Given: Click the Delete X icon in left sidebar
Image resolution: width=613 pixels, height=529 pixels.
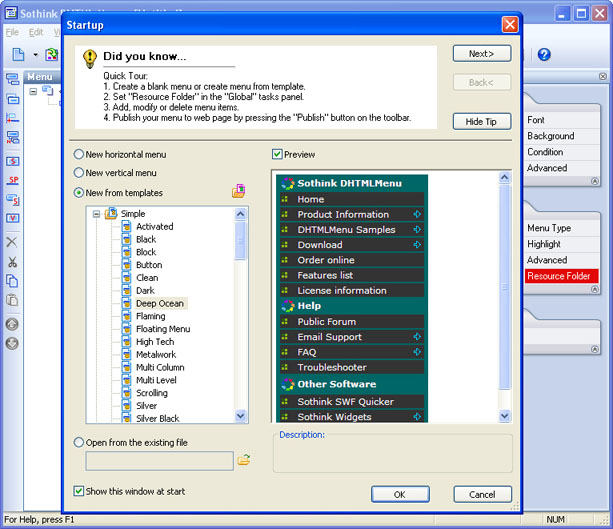Looking at the screenshot, I should (13, 242).
